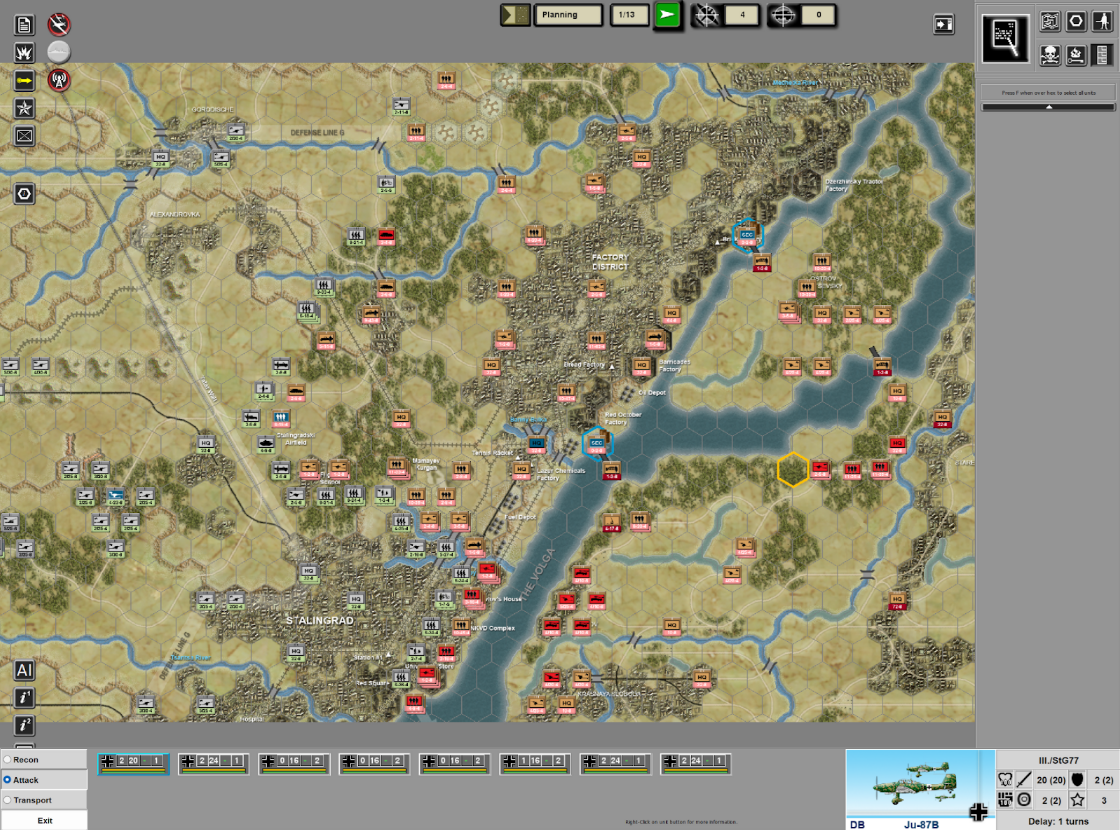
Task: Click the upper info 'i' icon
Action: [x=24, y=698]
